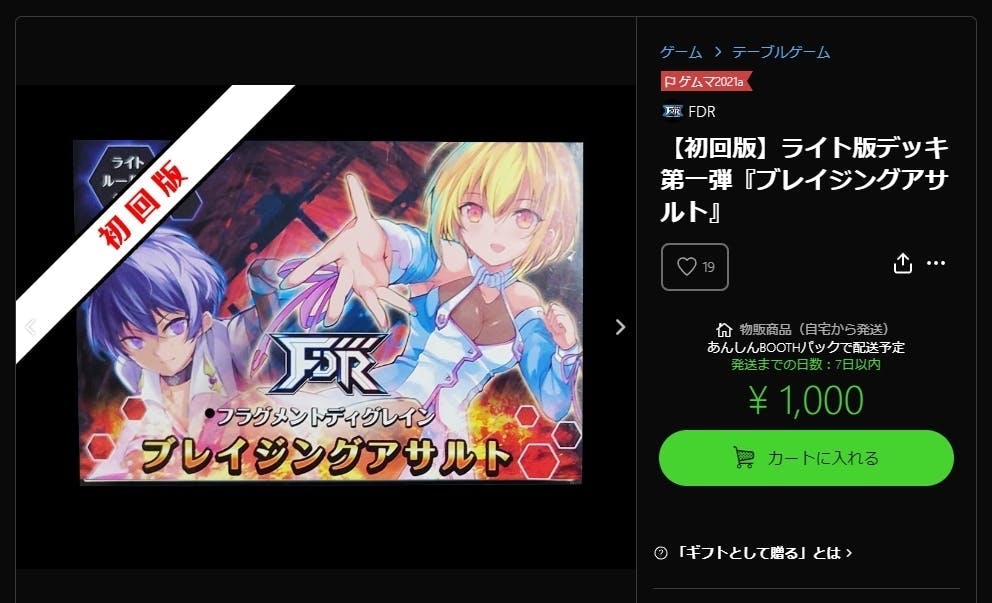The image size is (992, 603).
Task: Select the ゲムマ2021a event tag
Action: tap(706, 82)
